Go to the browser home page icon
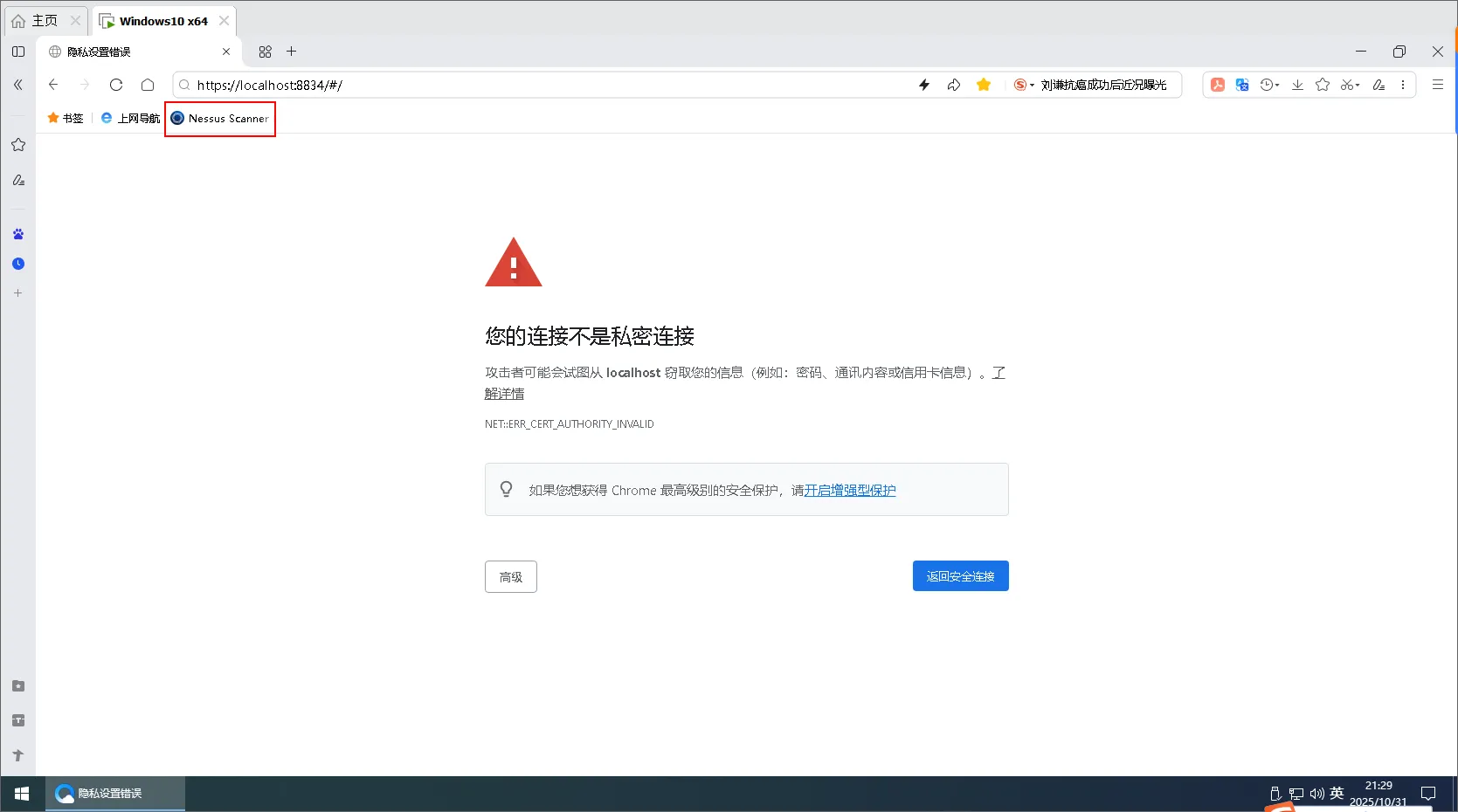Viewport: 1458px width, 812px height. tap(148, 85)
